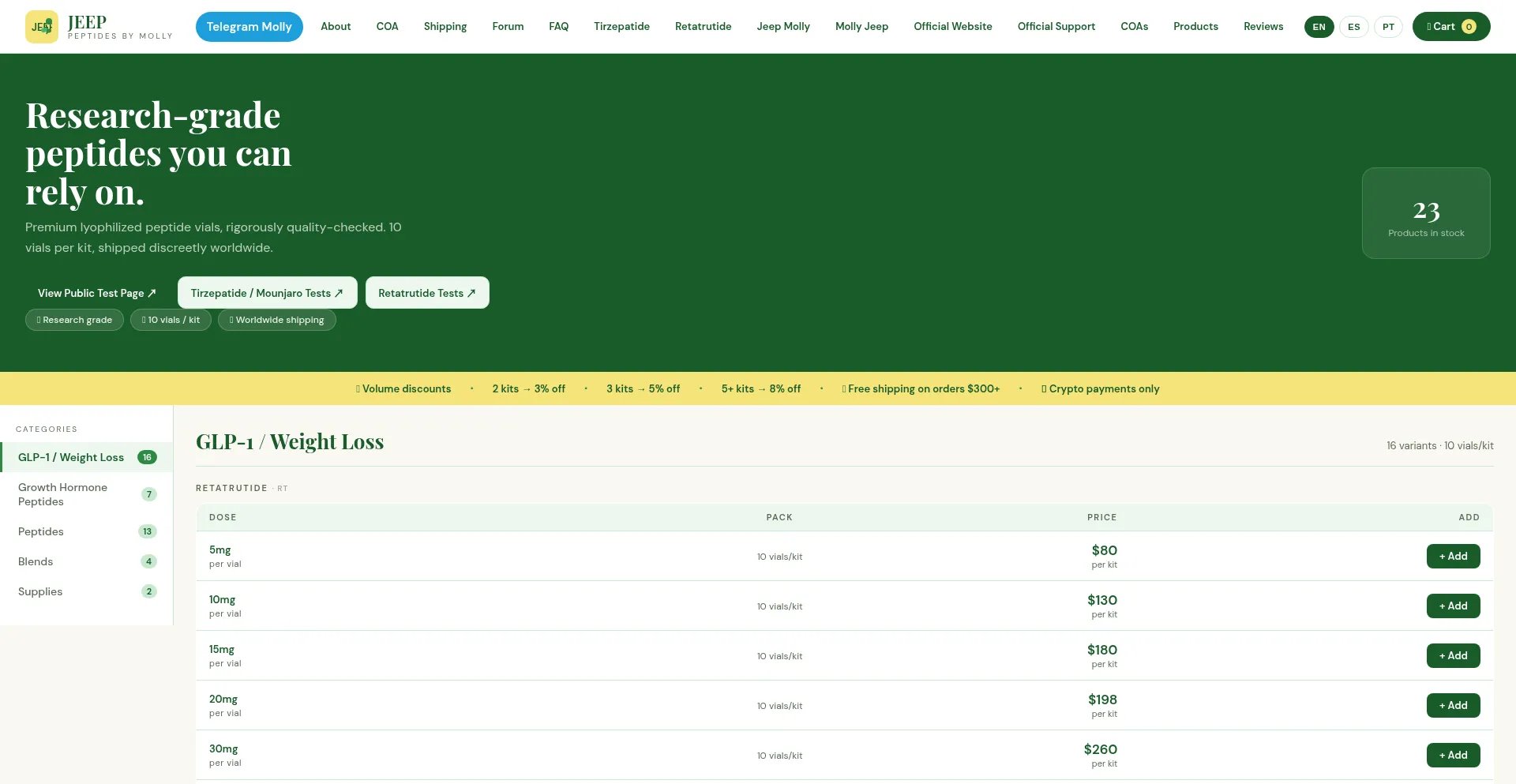The width and height of the screenshot is (1516, 784).
Task: Add Retatrutide 10mg kit to cart
Action: (1453, 606)
